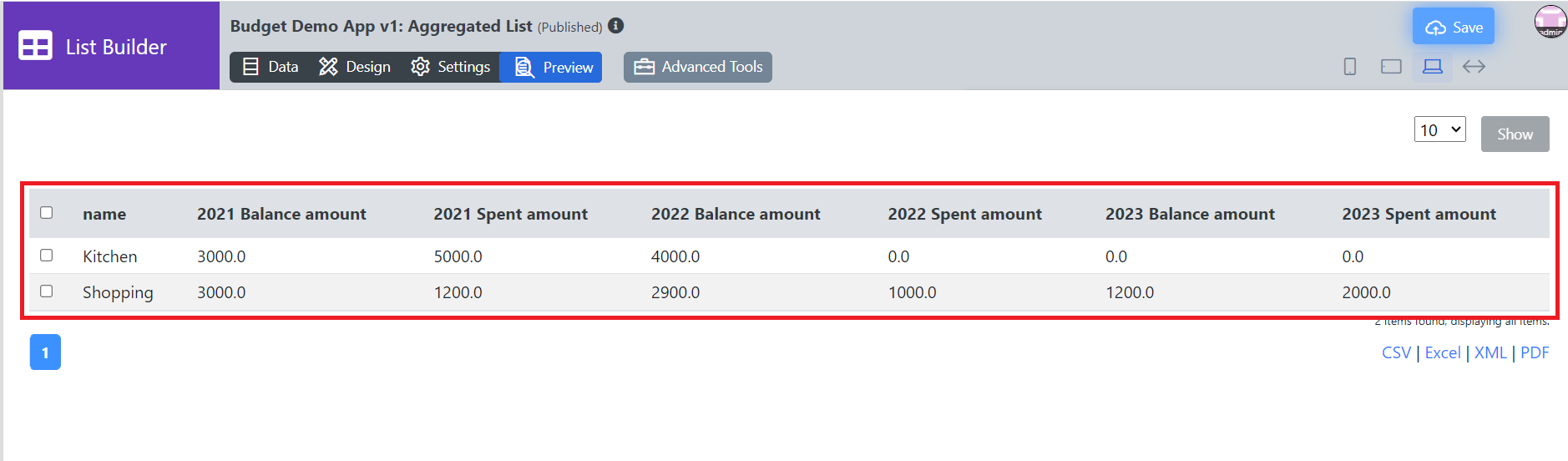
Task: Select the Preview tab
Action: click(x=554, y=67)
